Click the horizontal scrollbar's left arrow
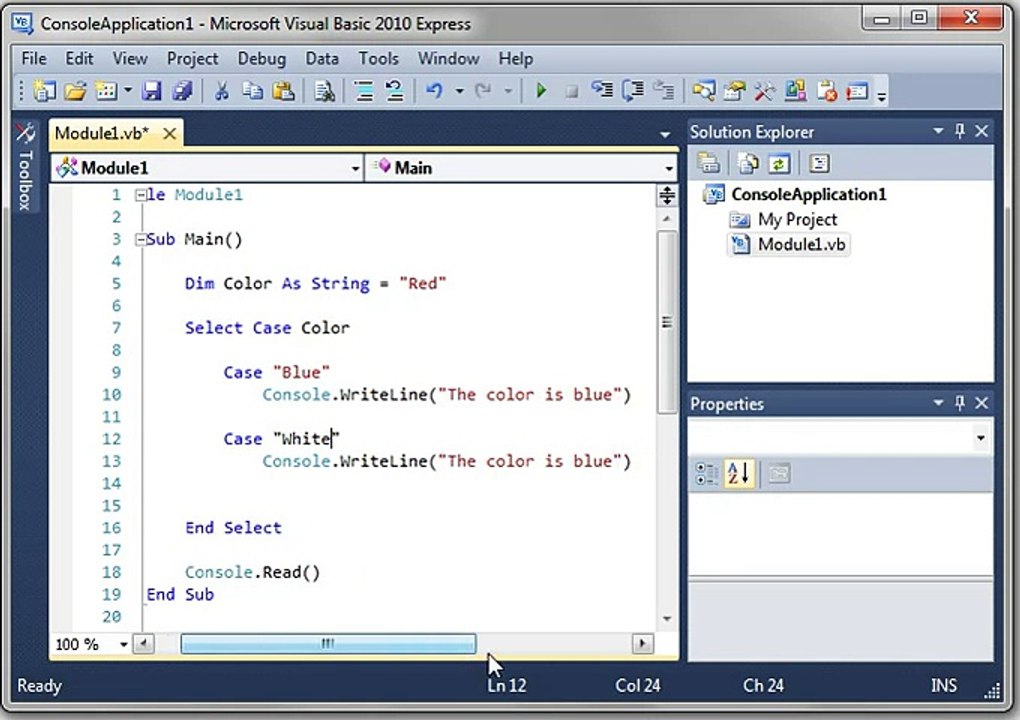The width and height of the screenshot is (1020, 720). [143, 644]
